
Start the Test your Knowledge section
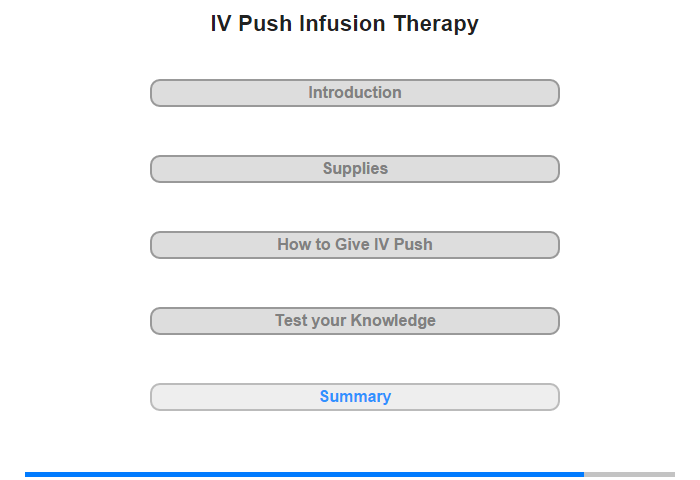[x=354, y=321]
